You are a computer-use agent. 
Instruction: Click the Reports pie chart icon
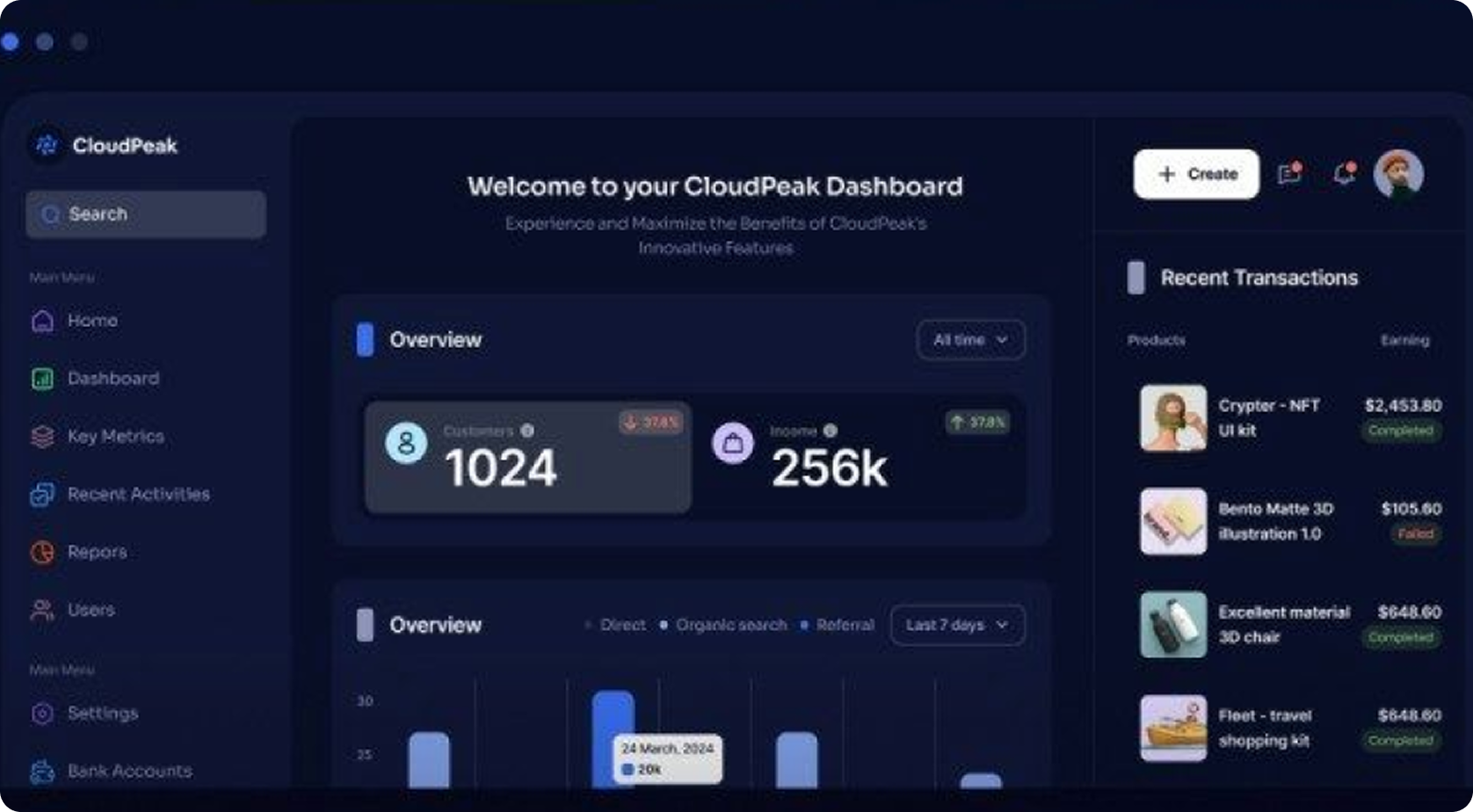coord(42,552)
